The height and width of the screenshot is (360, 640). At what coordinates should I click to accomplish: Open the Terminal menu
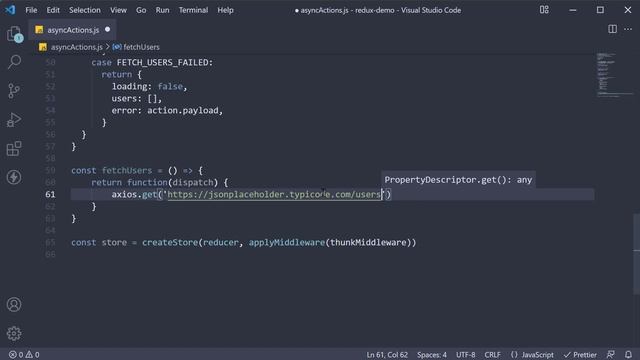coord(193,10)
